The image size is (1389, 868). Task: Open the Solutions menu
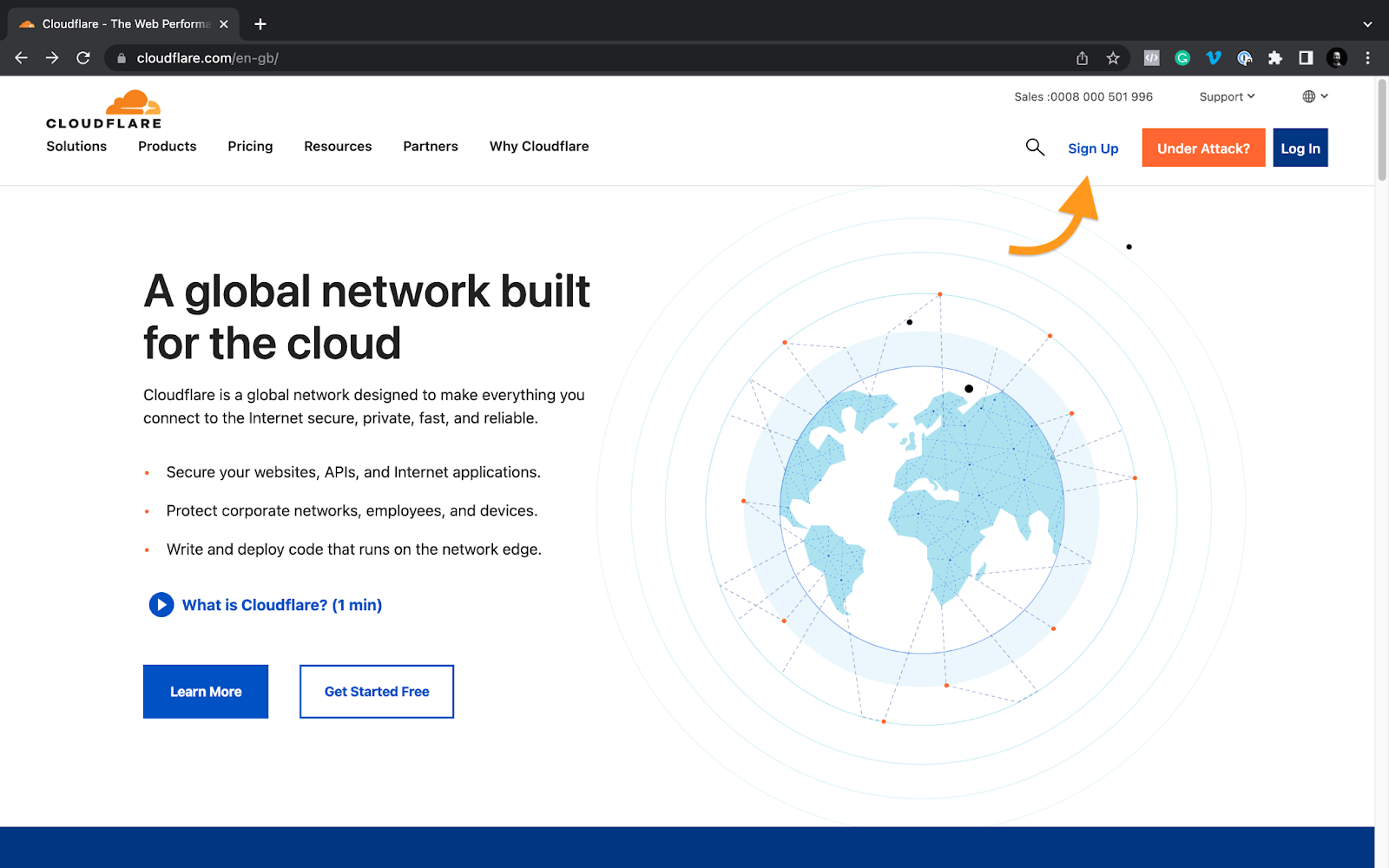pyautogui.click(x=76, y=147)
